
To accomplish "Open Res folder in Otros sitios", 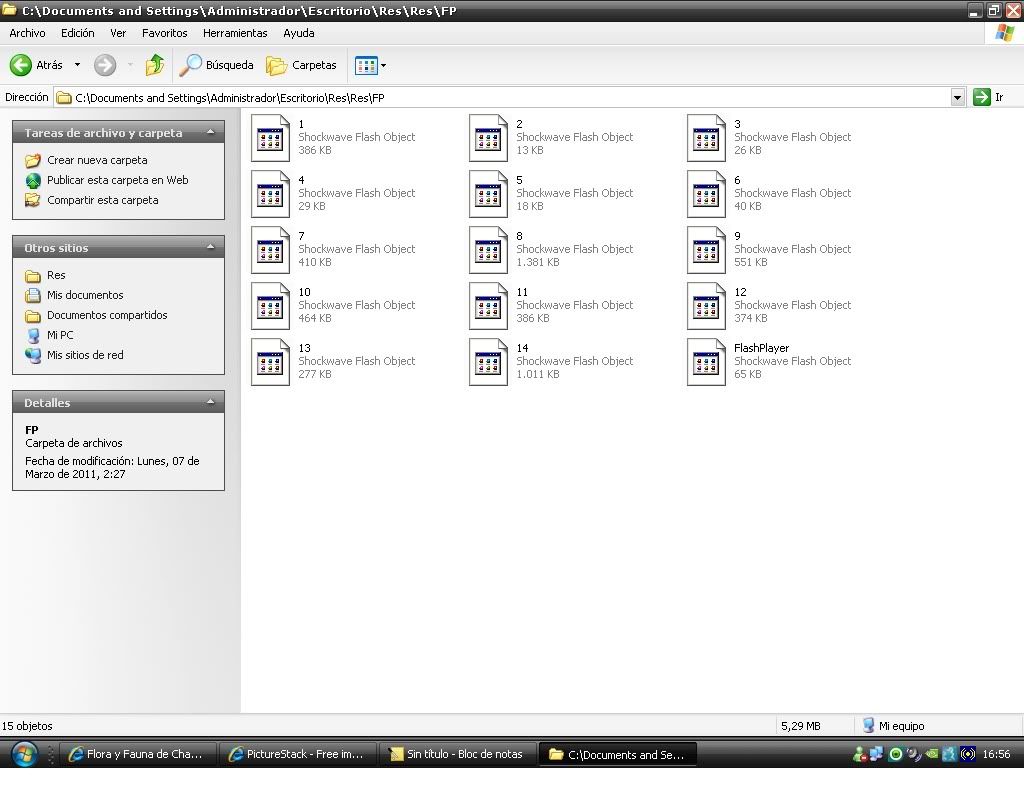I will 56,275.
